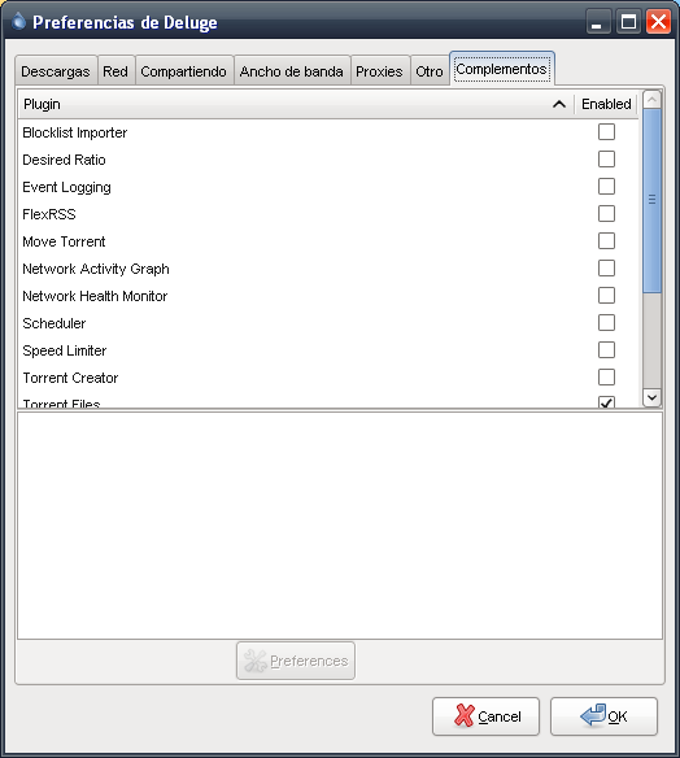This screenshot has height=758, width=680.
Task: Click the Cancel button
Action: point(486,716)
